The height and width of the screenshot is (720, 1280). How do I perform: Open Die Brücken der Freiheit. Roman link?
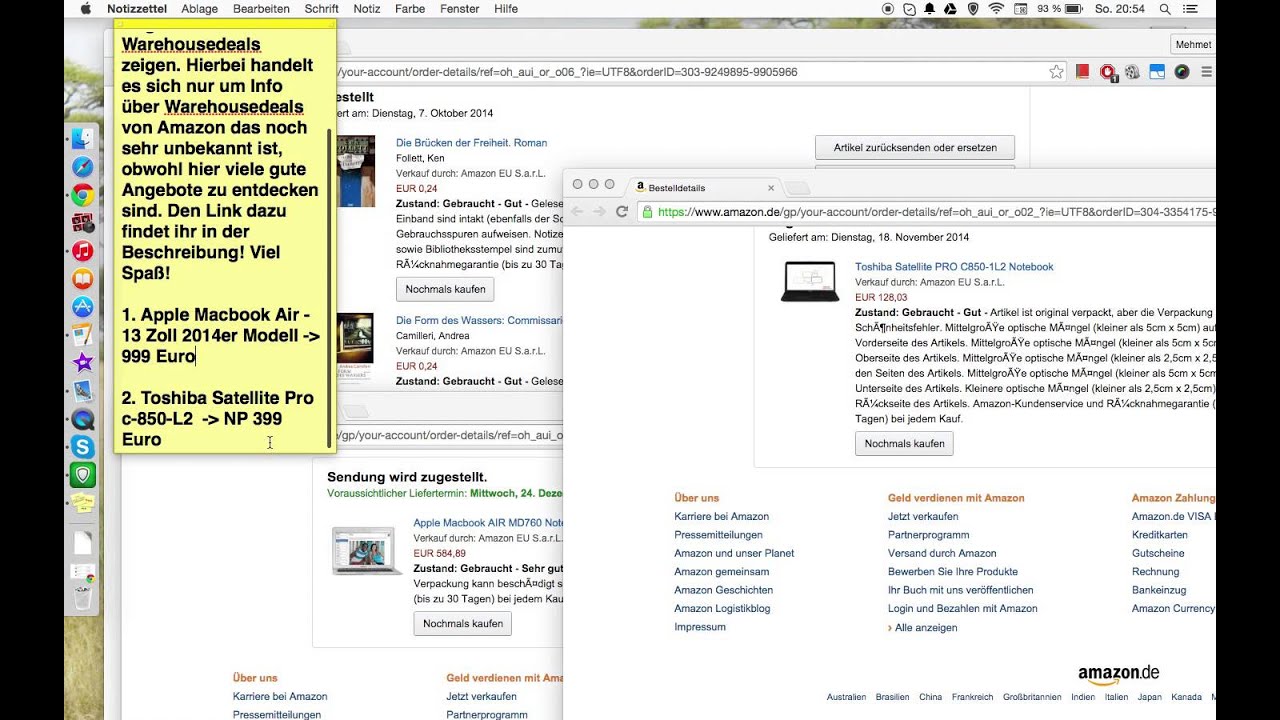(x=471, y=143)
